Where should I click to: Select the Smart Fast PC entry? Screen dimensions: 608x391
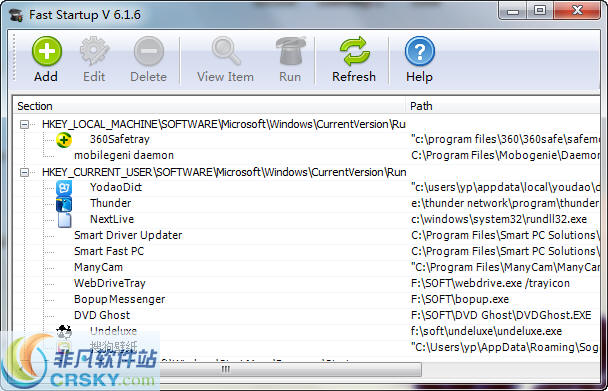point(109,251)
